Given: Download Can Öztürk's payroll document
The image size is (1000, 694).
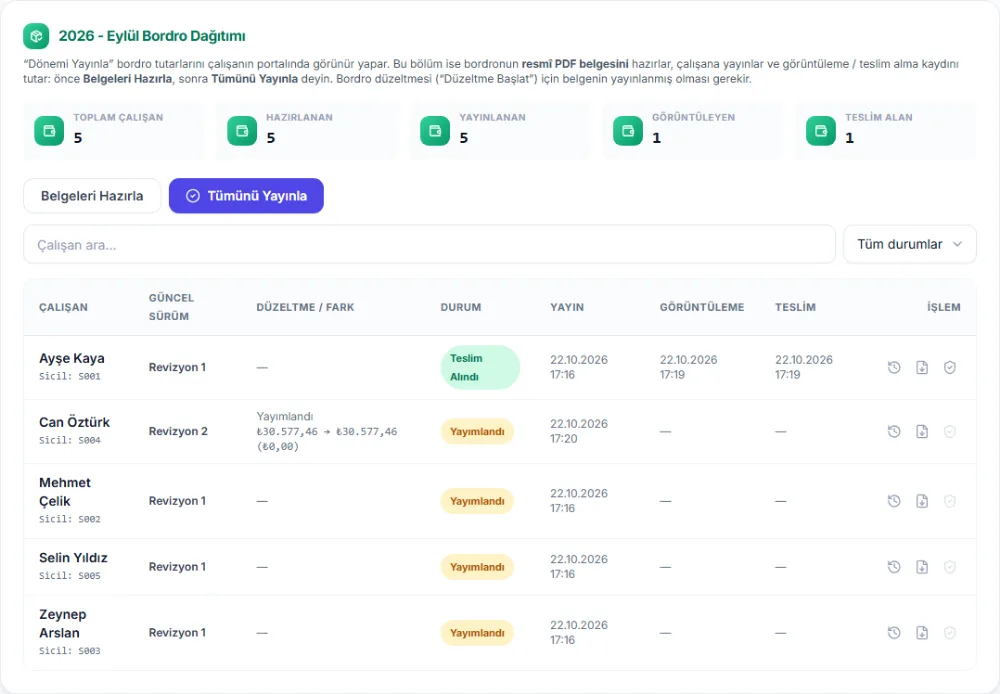Looking at the screenshot, I should pos(922,431).
